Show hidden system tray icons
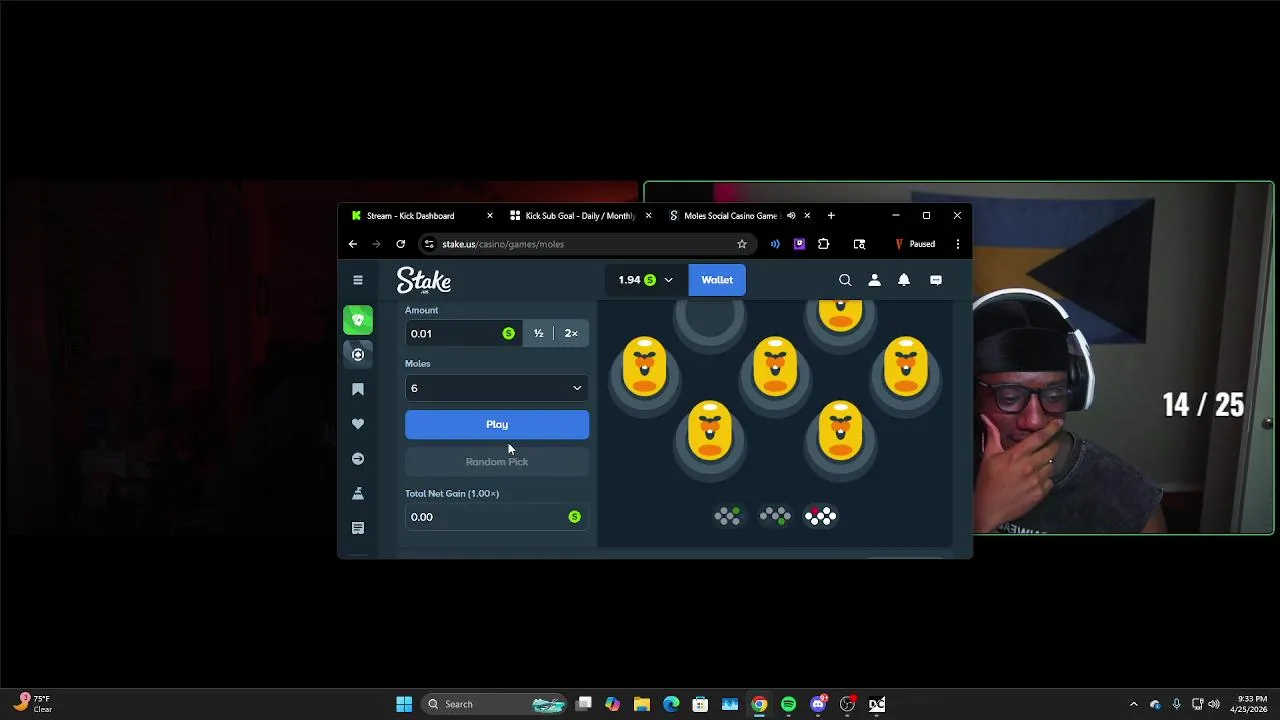 click(1133, 704)
